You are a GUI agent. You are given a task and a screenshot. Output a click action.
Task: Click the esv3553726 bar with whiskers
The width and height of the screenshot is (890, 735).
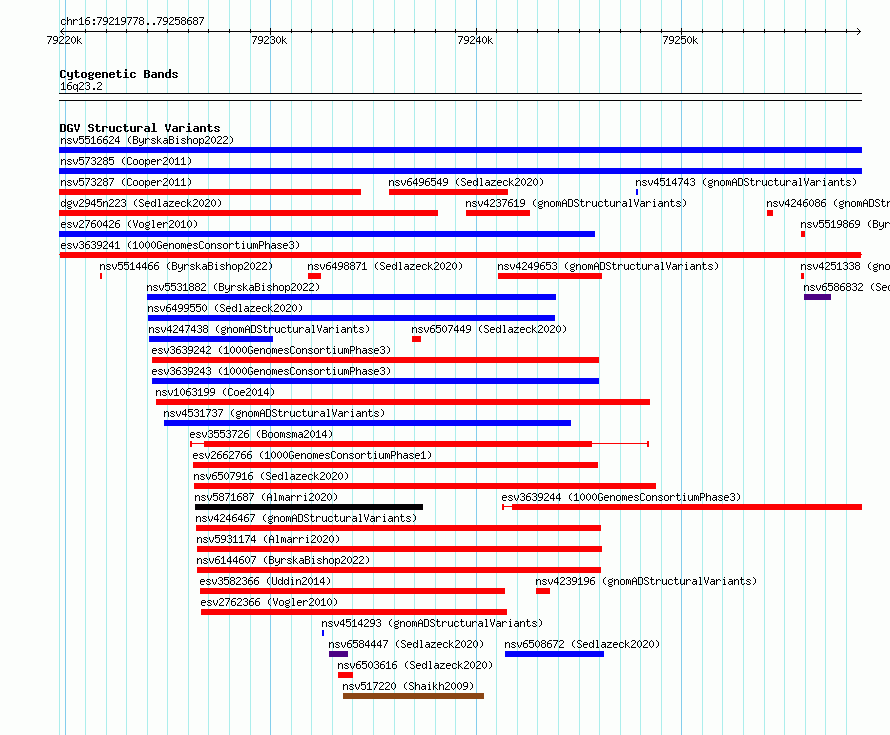[419, 444]
